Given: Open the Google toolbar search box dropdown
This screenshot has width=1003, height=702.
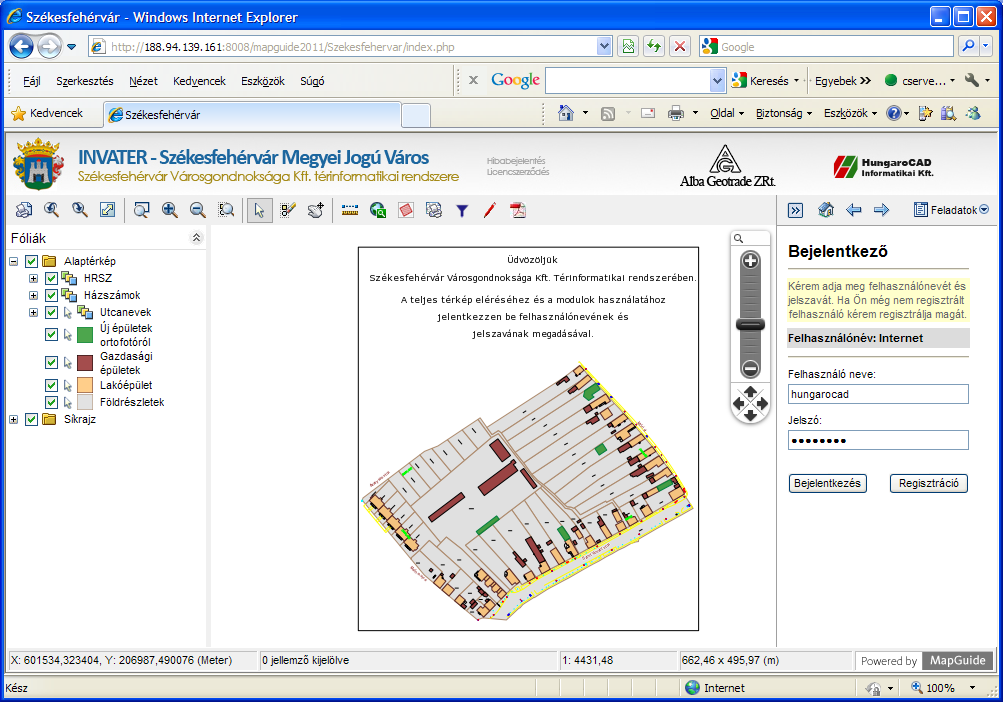Looking at the screenshot, I should (x=717, y=81).
